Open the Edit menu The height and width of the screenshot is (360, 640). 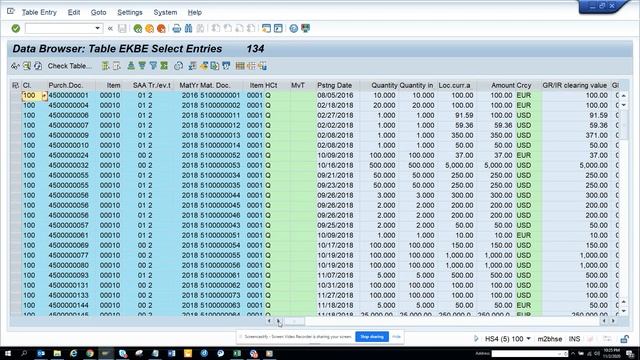click(74, 12)
